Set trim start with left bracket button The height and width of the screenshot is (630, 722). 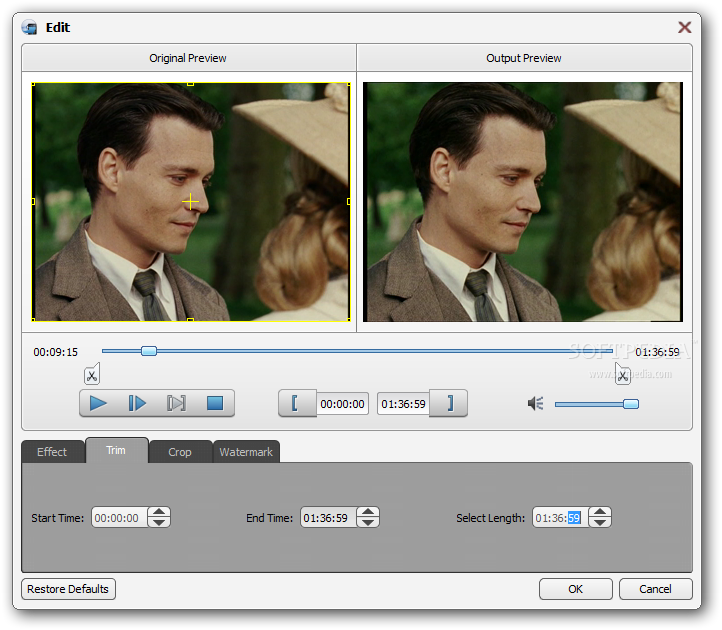[x=297, y=403]
